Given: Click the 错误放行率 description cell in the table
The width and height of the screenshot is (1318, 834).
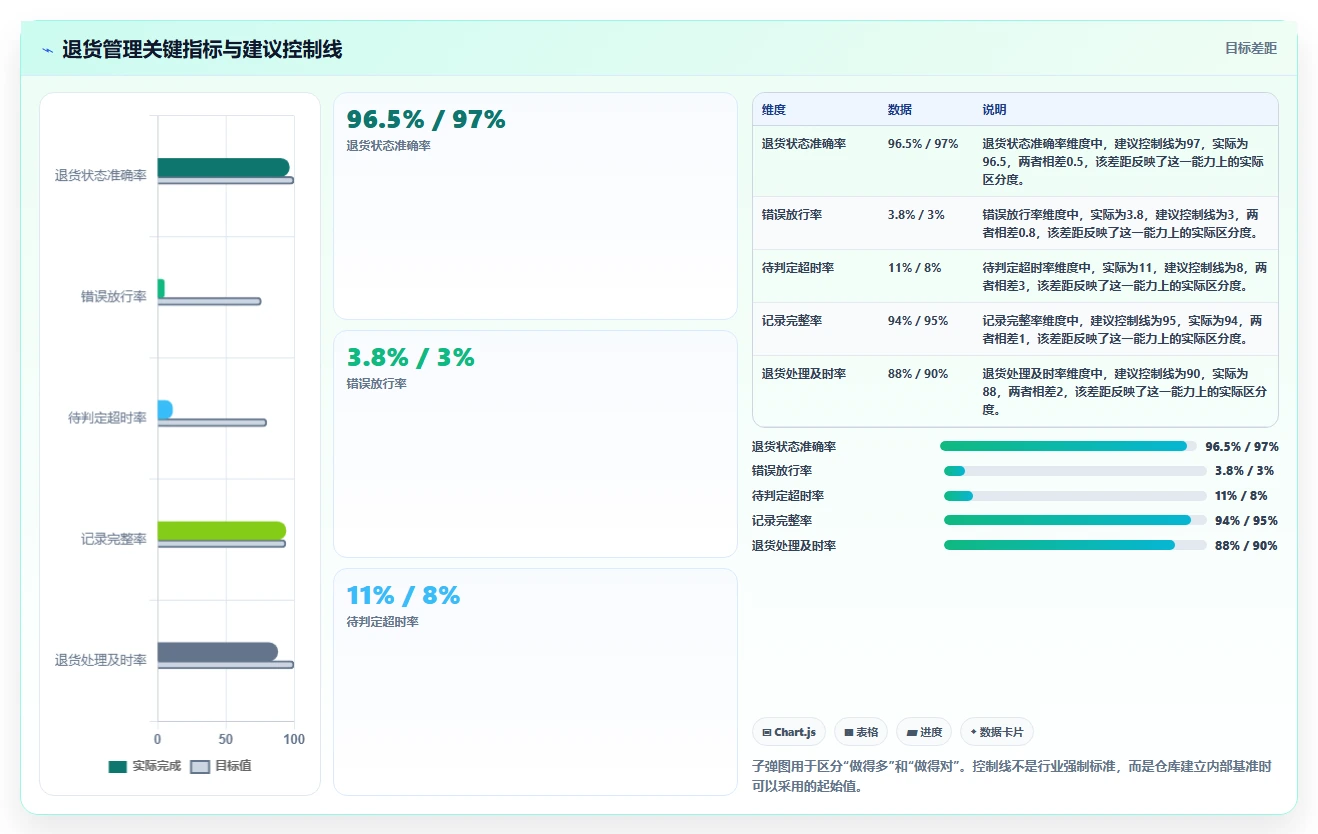Looking at the screenshot, I should coord(1126,224).
